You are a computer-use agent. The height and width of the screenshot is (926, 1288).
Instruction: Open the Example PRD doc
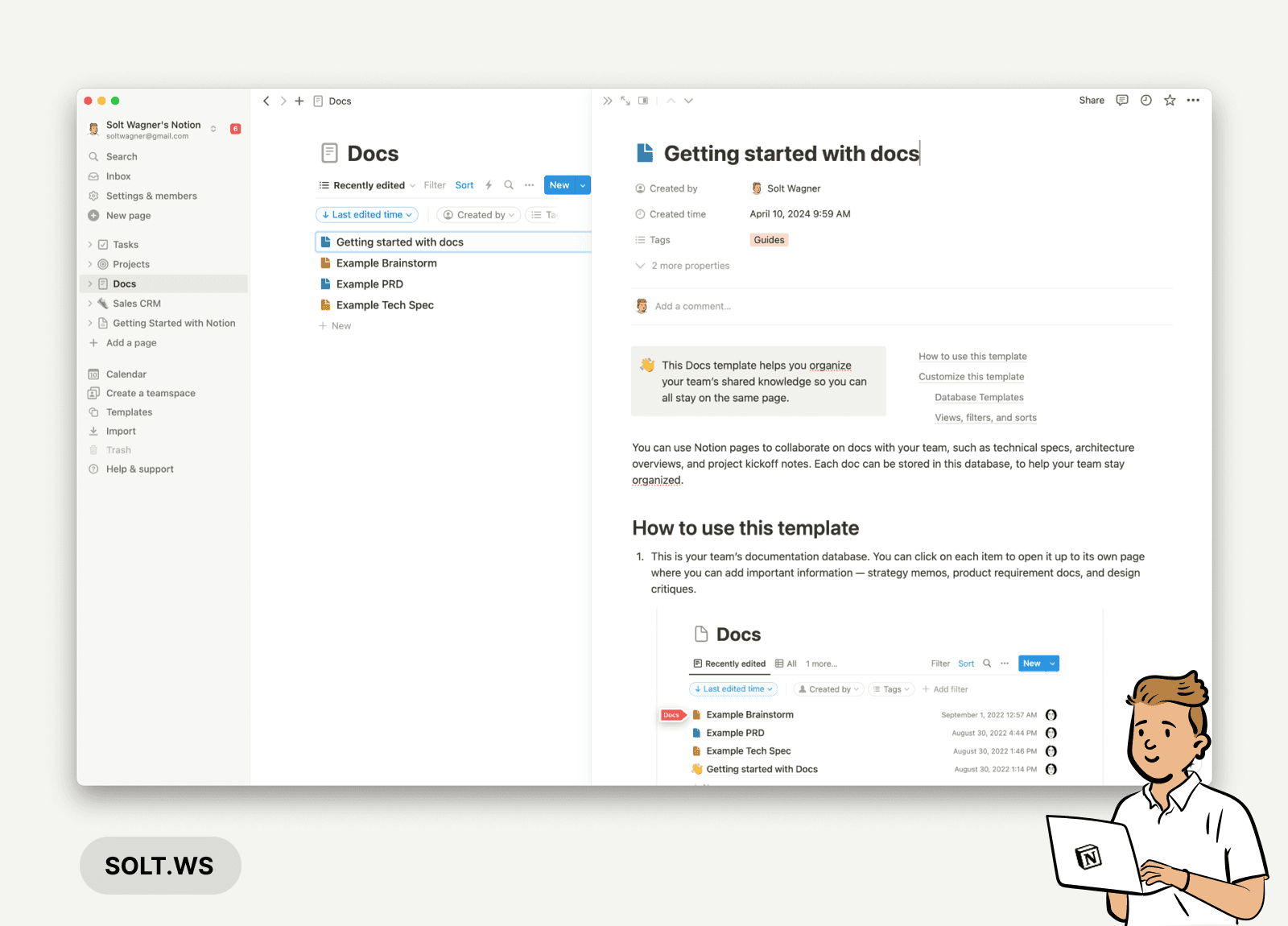(369, 284)
